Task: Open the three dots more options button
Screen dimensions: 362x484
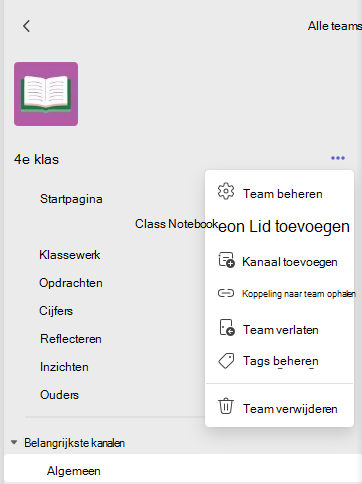Action: tap(338, 158)
